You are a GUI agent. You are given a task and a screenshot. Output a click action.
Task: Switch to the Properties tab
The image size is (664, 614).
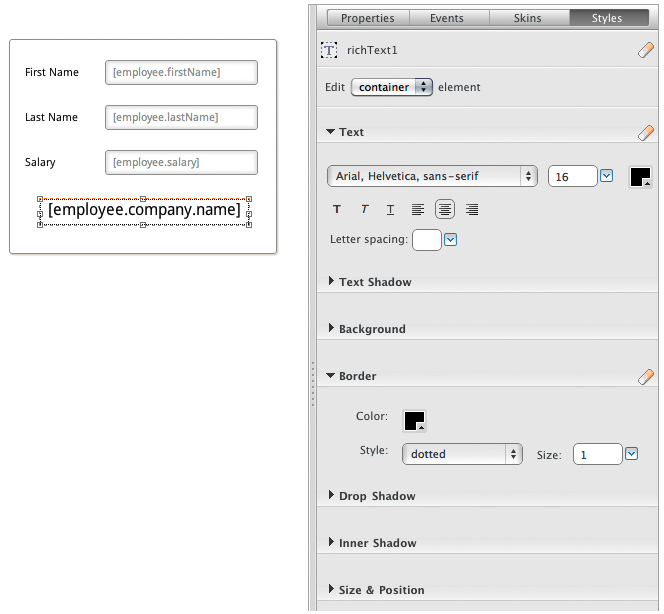pyautogui.click(x=367, y=18)
